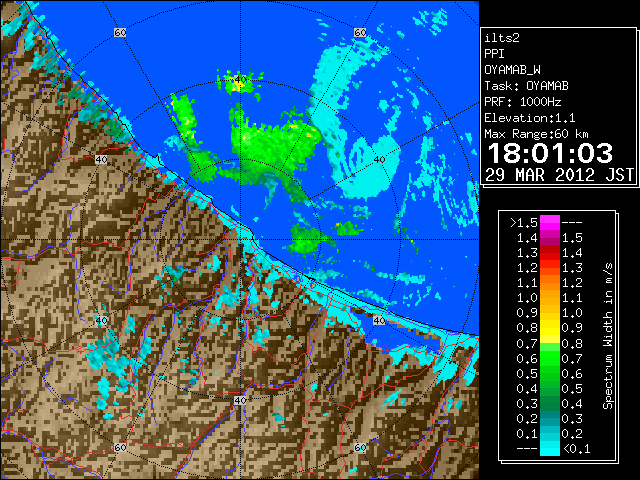Click the '40' range label on the coast, lower right
Viewport: 640px width, 480px height.
click(379, 320)
